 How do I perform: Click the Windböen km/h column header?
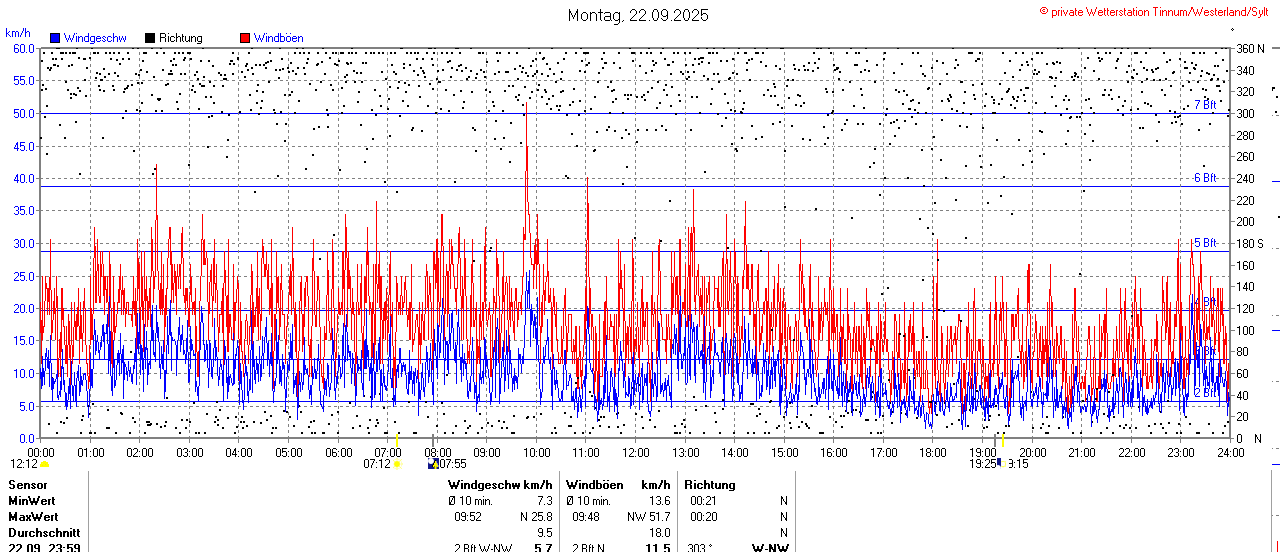tap(618, 485)
